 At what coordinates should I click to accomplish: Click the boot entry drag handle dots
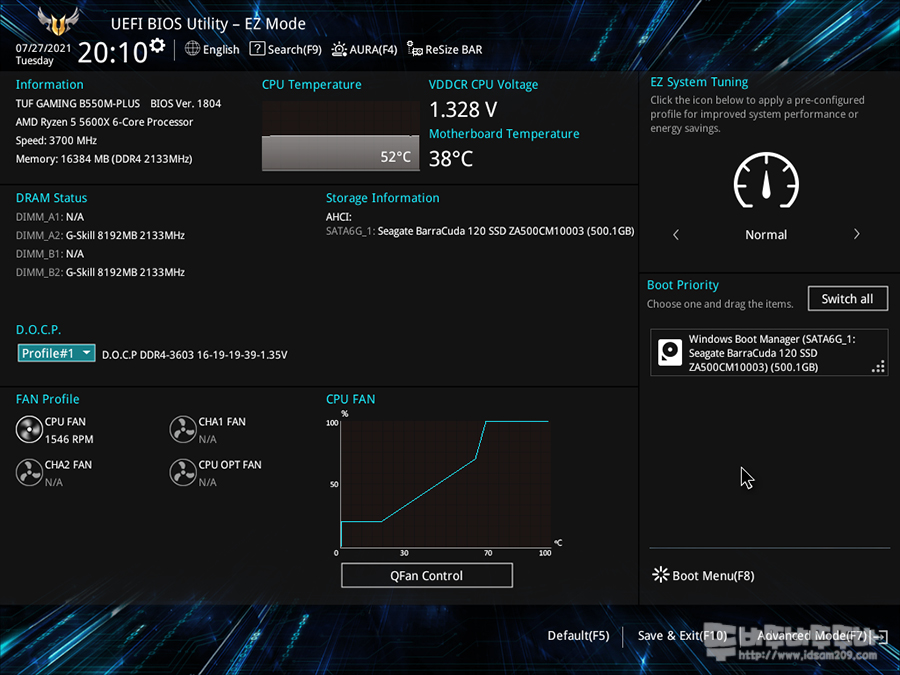click(878, 366)
